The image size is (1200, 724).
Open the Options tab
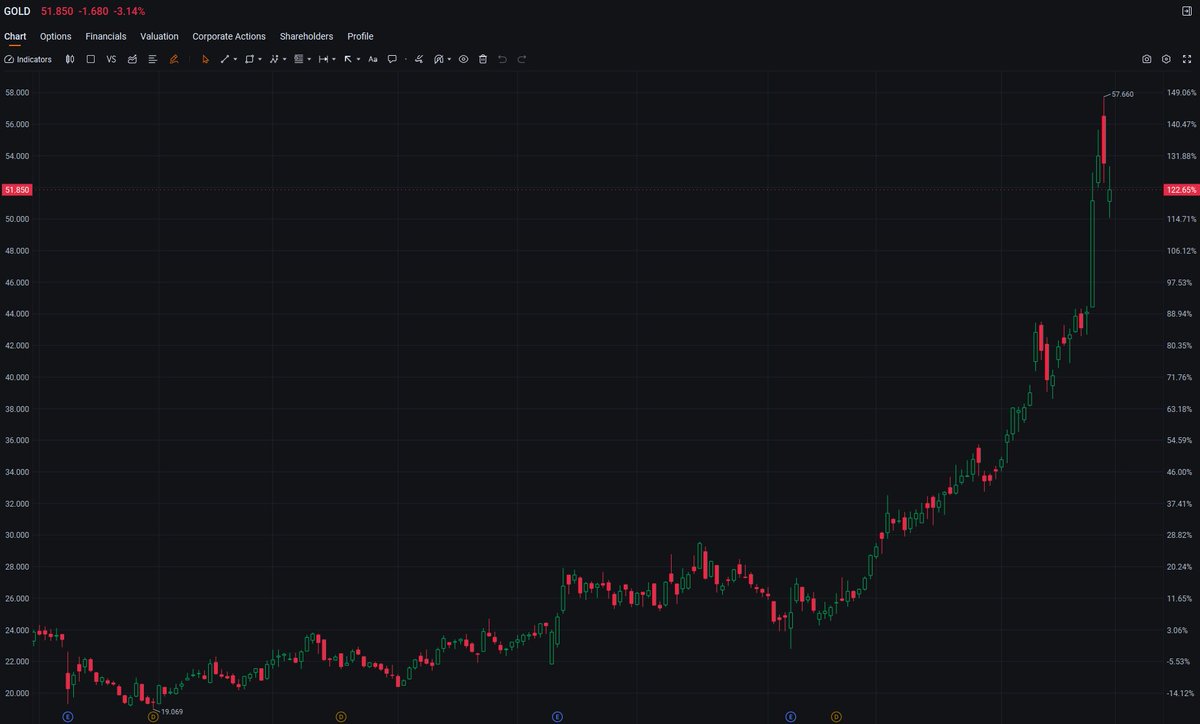[x=56, y=36]
